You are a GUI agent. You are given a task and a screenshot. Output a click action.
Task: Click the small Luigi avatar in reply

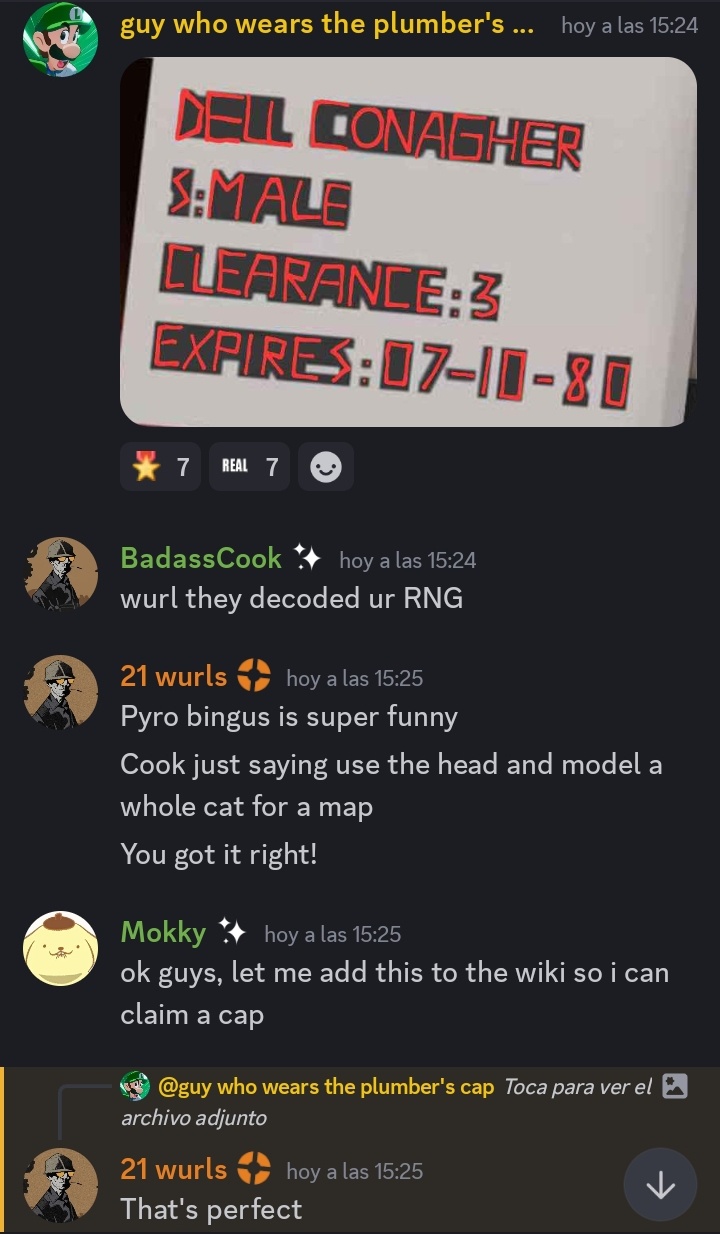(x=135, y=1087)
